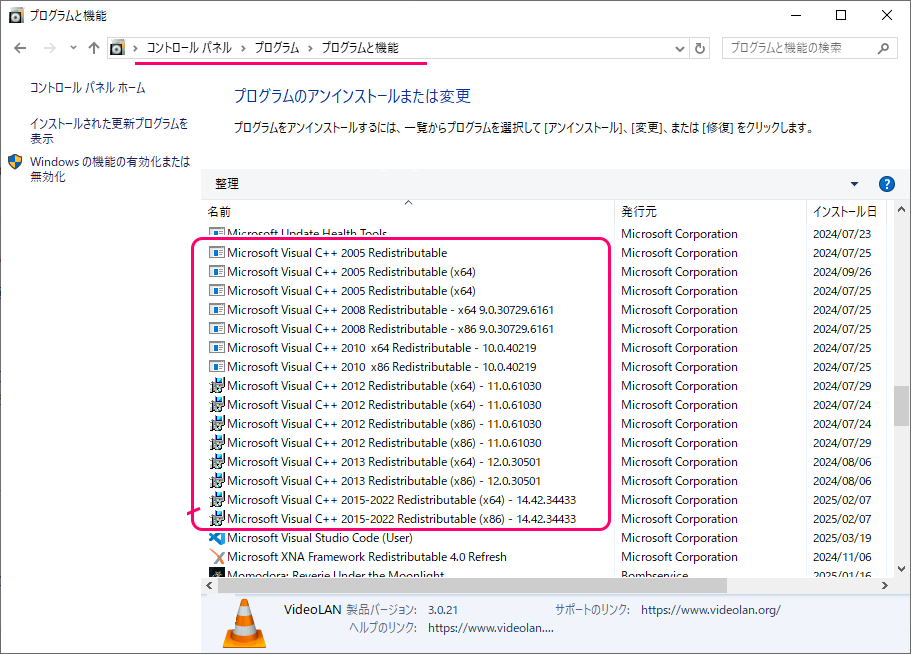Select コントロール パネル breadcrumb
Viewport: 911px width, 654px height.
click(x=189, y=48)
